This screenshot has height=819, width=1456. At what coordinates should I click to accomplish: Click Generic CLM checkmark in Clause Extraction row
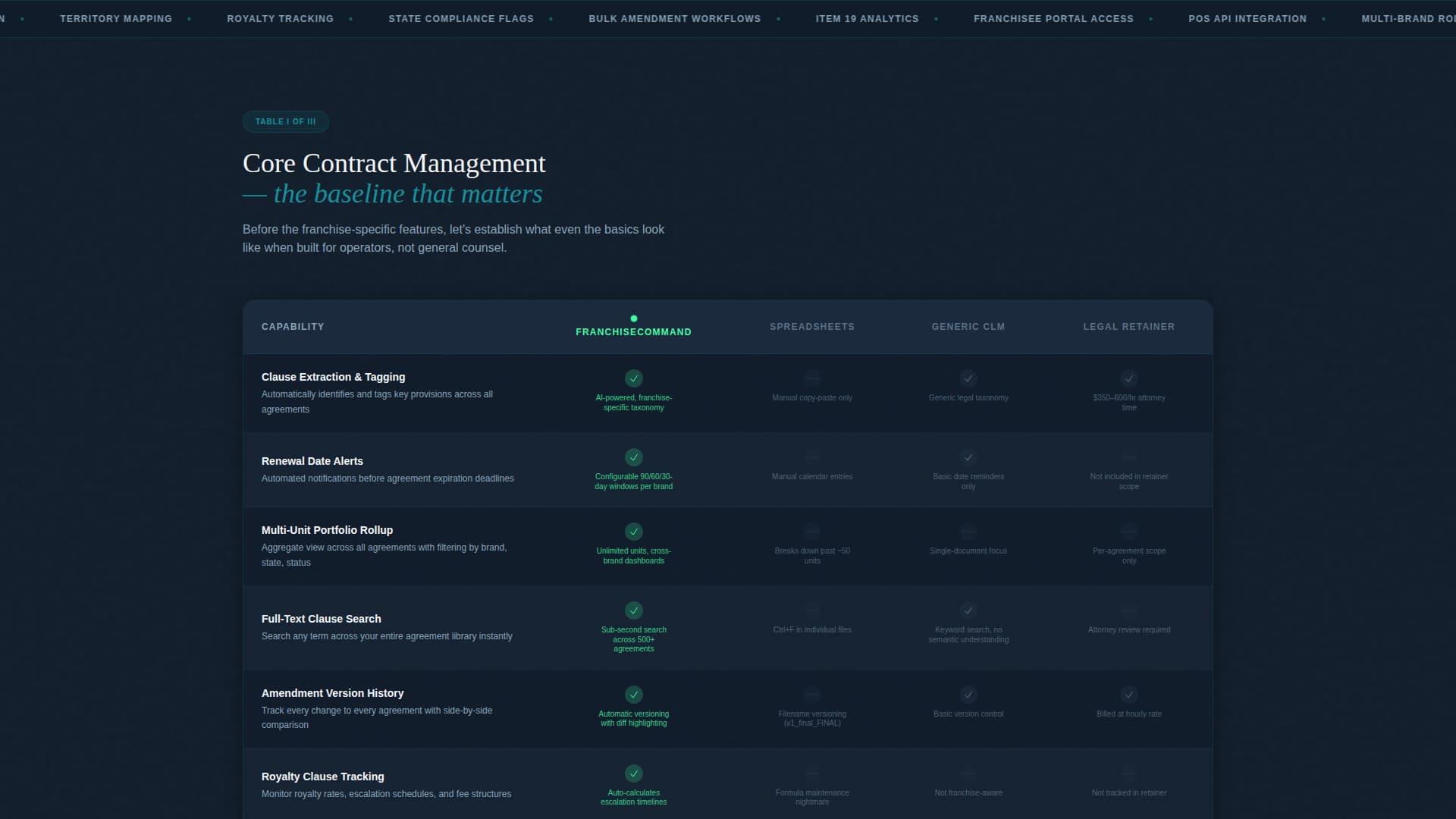968,378
